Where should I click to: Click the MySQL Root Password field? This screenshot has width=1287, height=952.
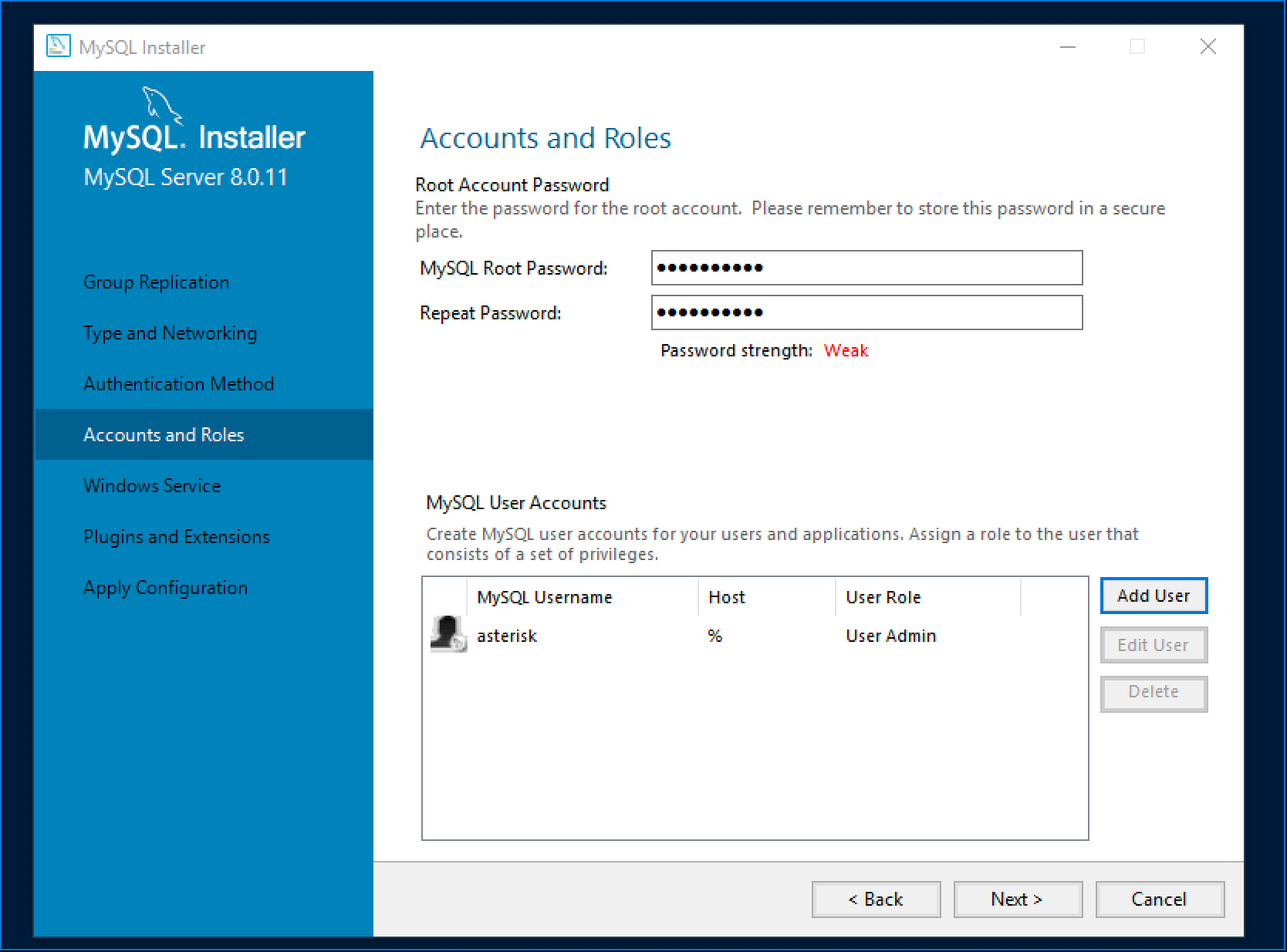point(866,268)
